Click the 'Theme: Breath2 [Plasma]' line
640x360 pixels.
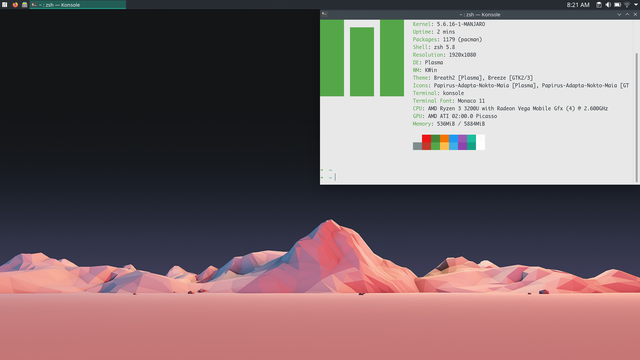tap(473, 78)
